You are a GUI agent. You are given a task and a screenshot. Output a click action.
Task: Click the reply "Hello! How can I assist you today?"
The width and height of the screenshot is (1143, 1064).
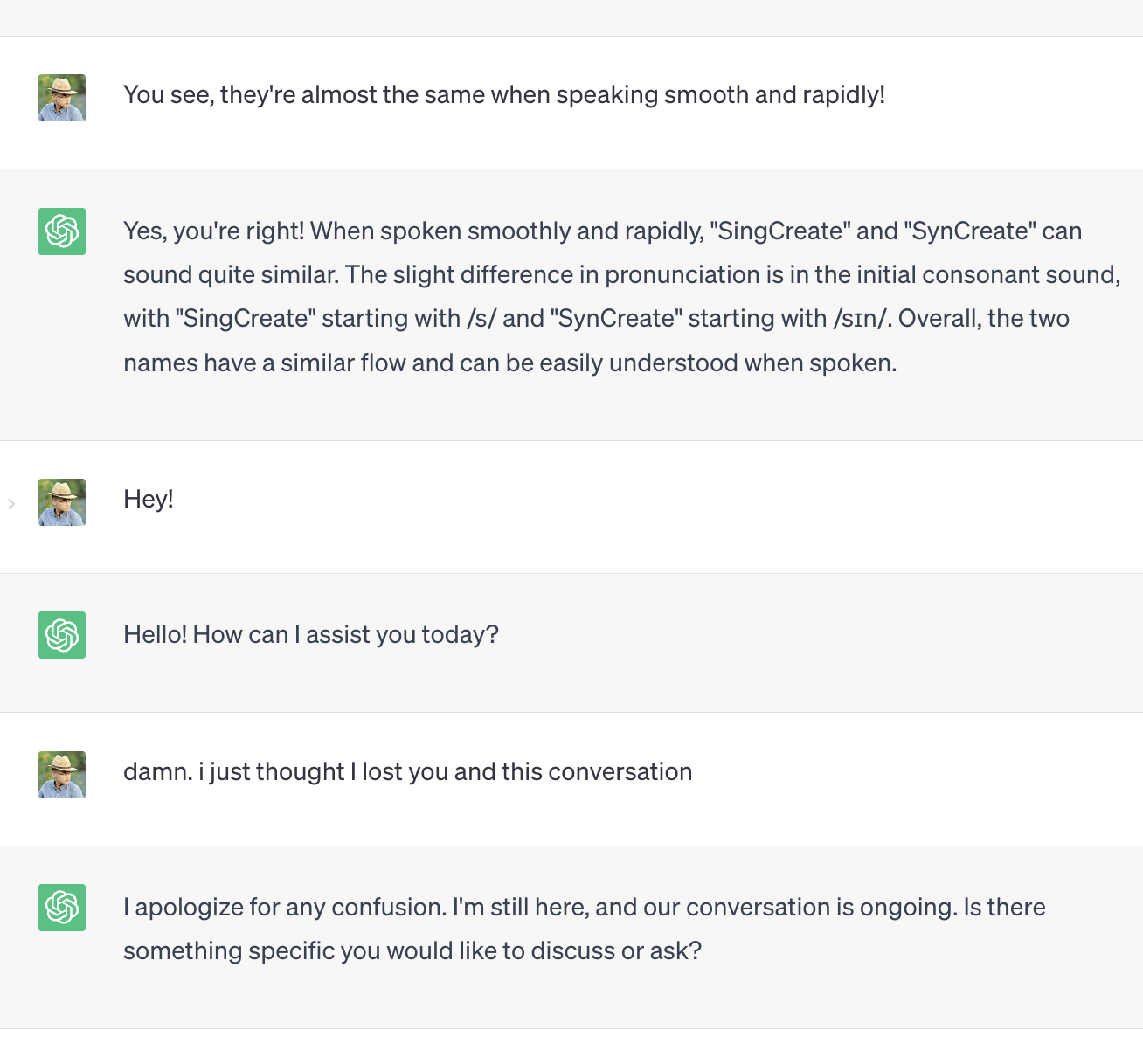310,635
